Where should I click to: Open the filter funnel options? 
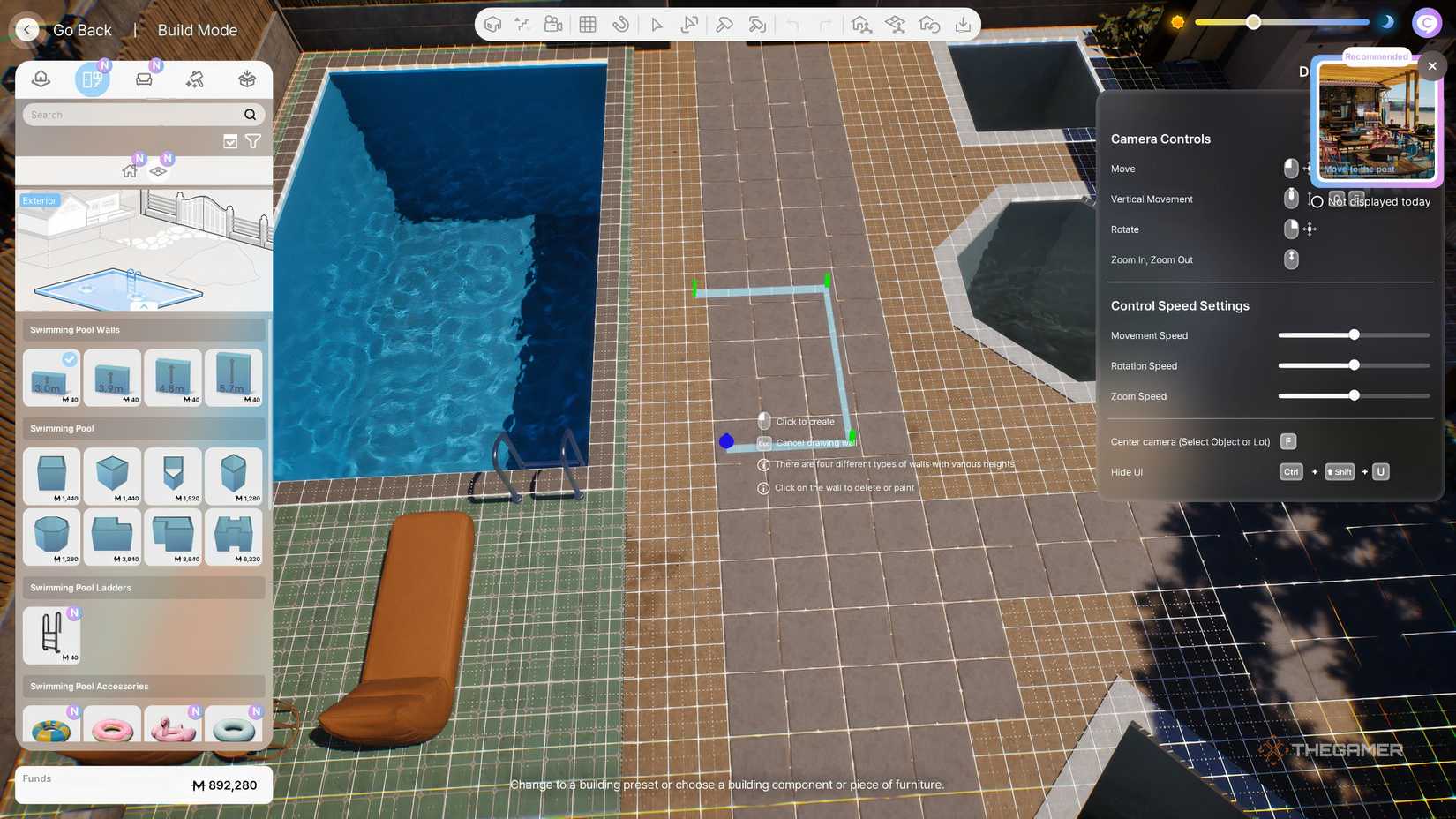[253, 141]
